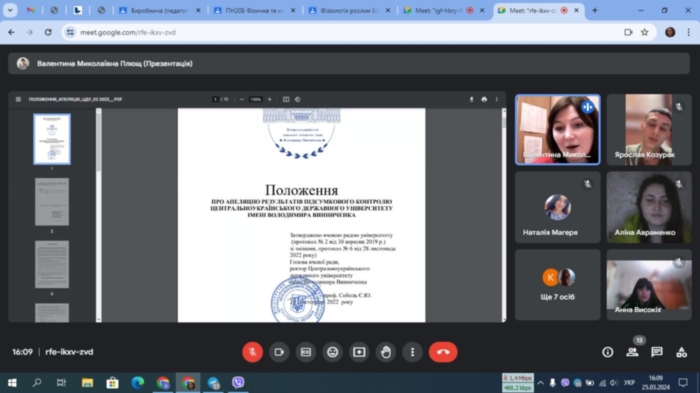Open Windows Start menu
Image resolution: width=700 pixels, height=393 pixels.
pyautogui.click(x=12, y=383)
